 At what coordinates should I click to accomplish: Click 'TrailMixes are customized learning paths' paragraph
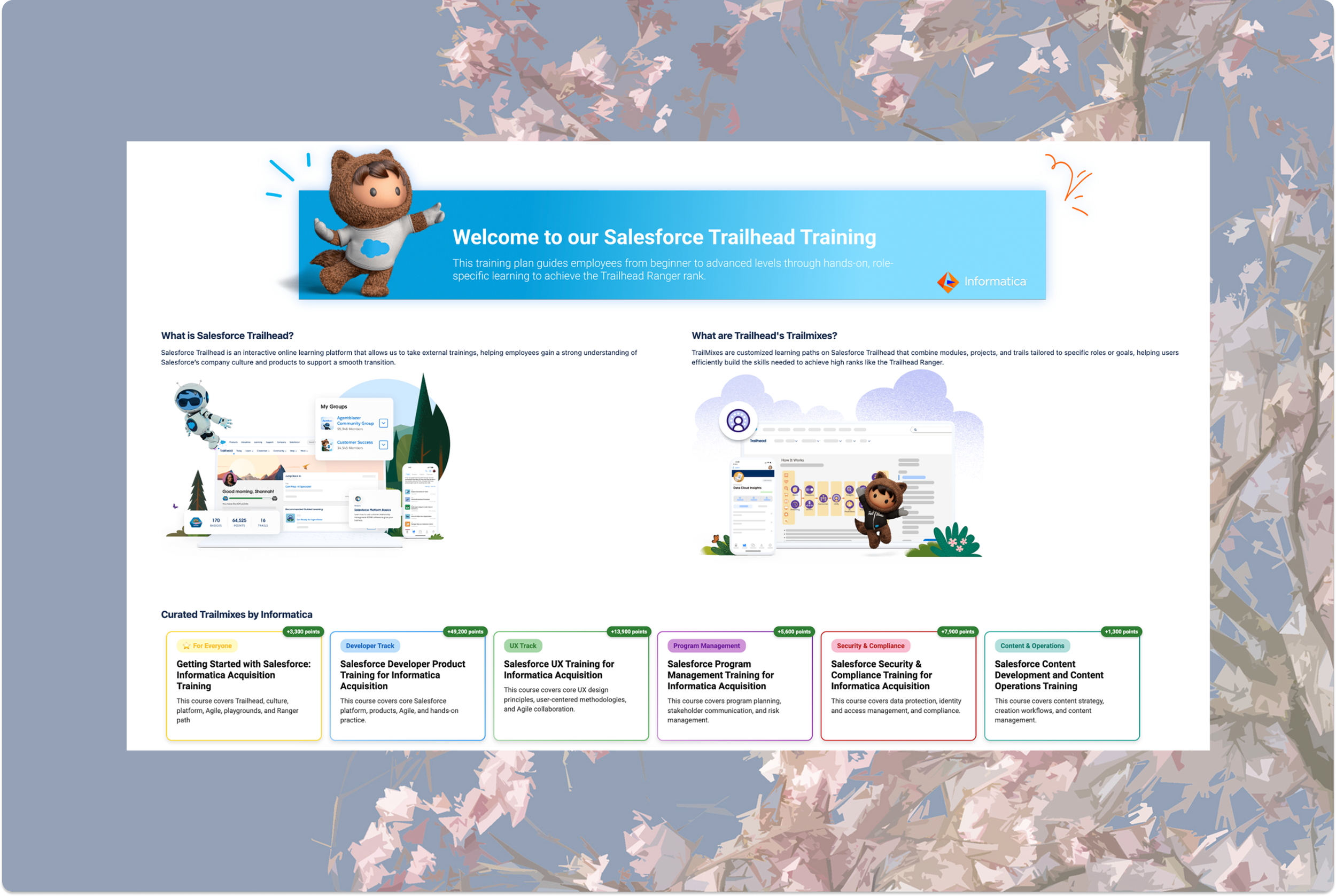(935, 357)
